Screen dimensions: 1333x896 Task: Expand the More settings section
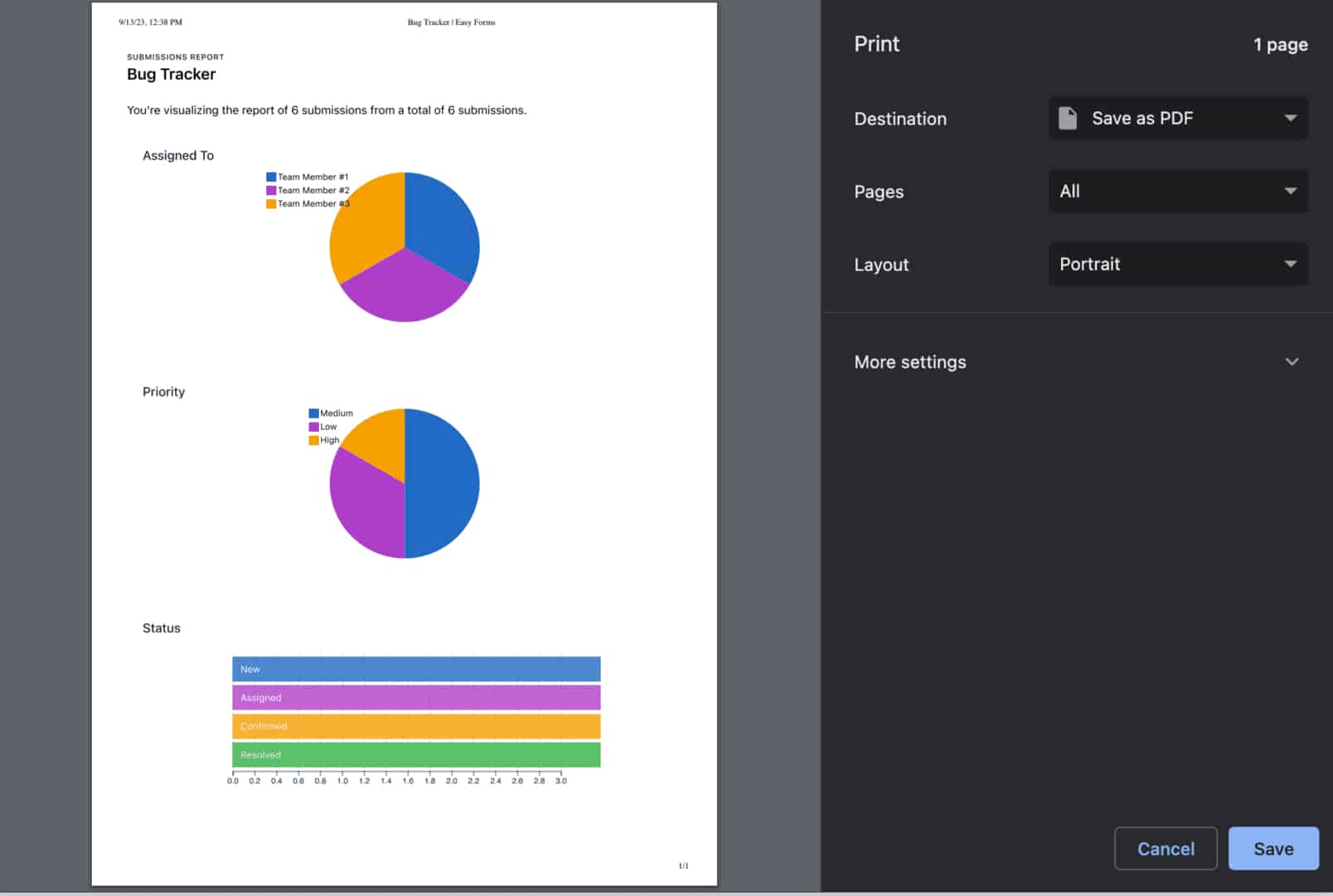910,362
